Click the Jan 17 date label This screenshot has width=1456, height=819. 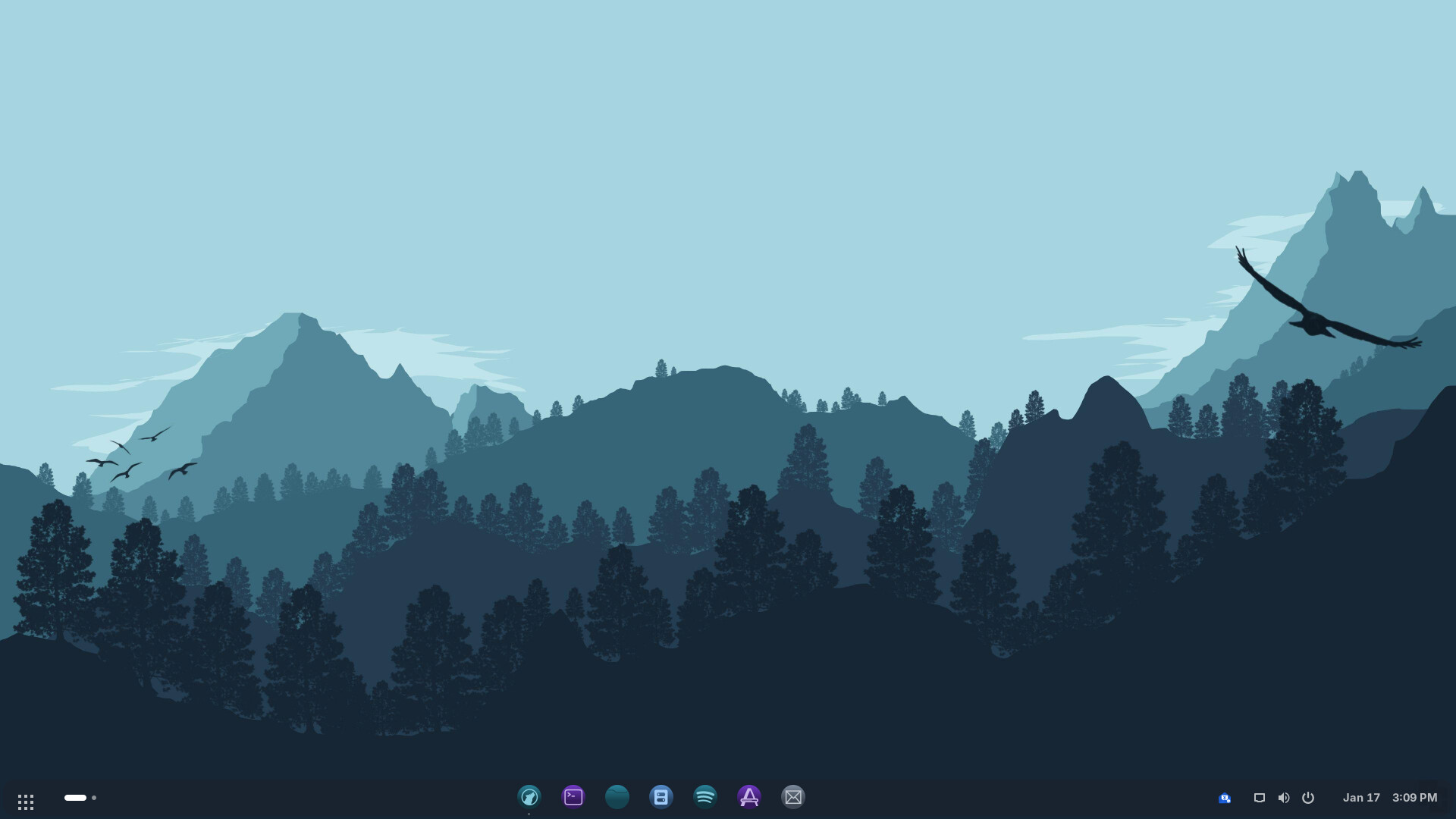[1361, 798]
